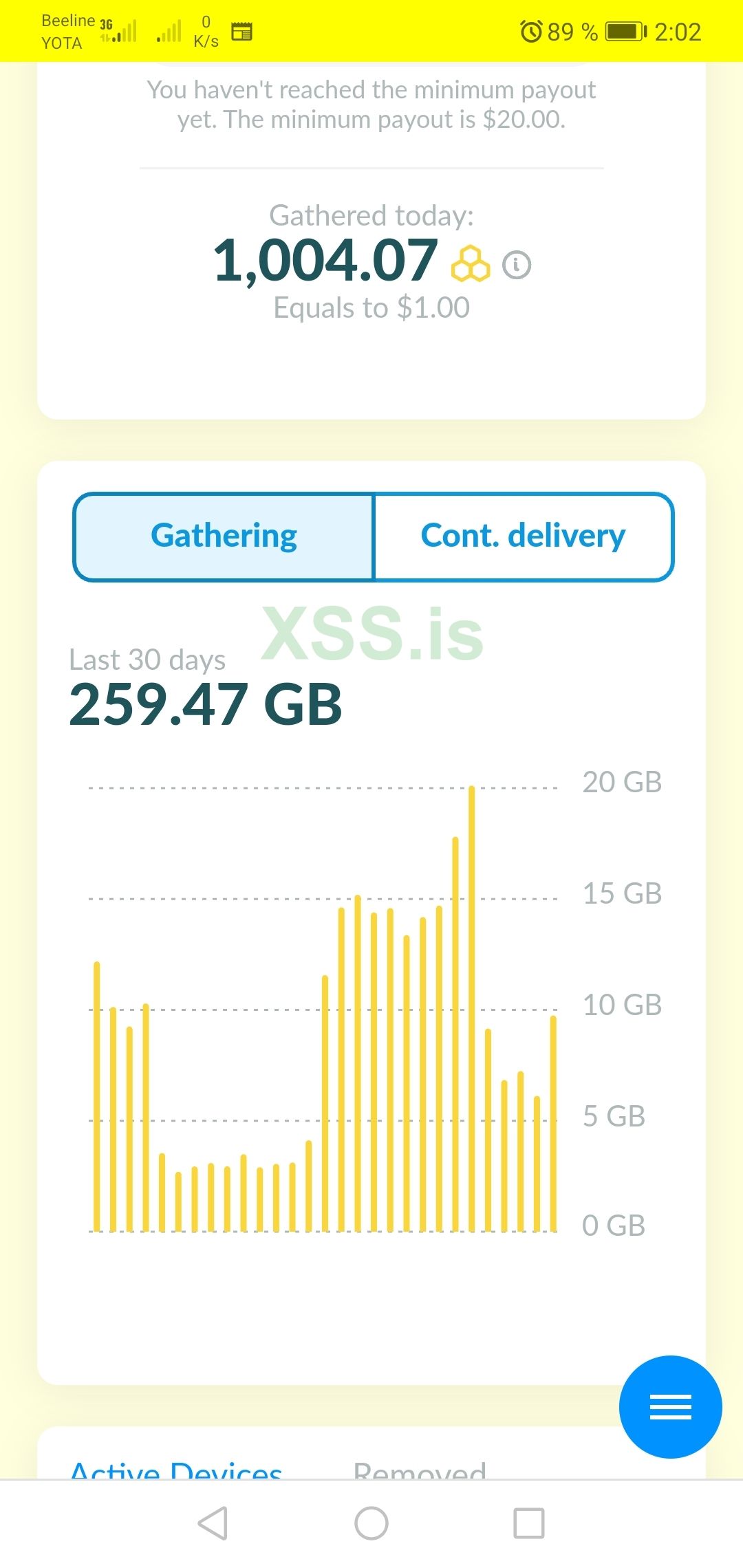Tap the calendar icon in status bar

tap(241, 32)
